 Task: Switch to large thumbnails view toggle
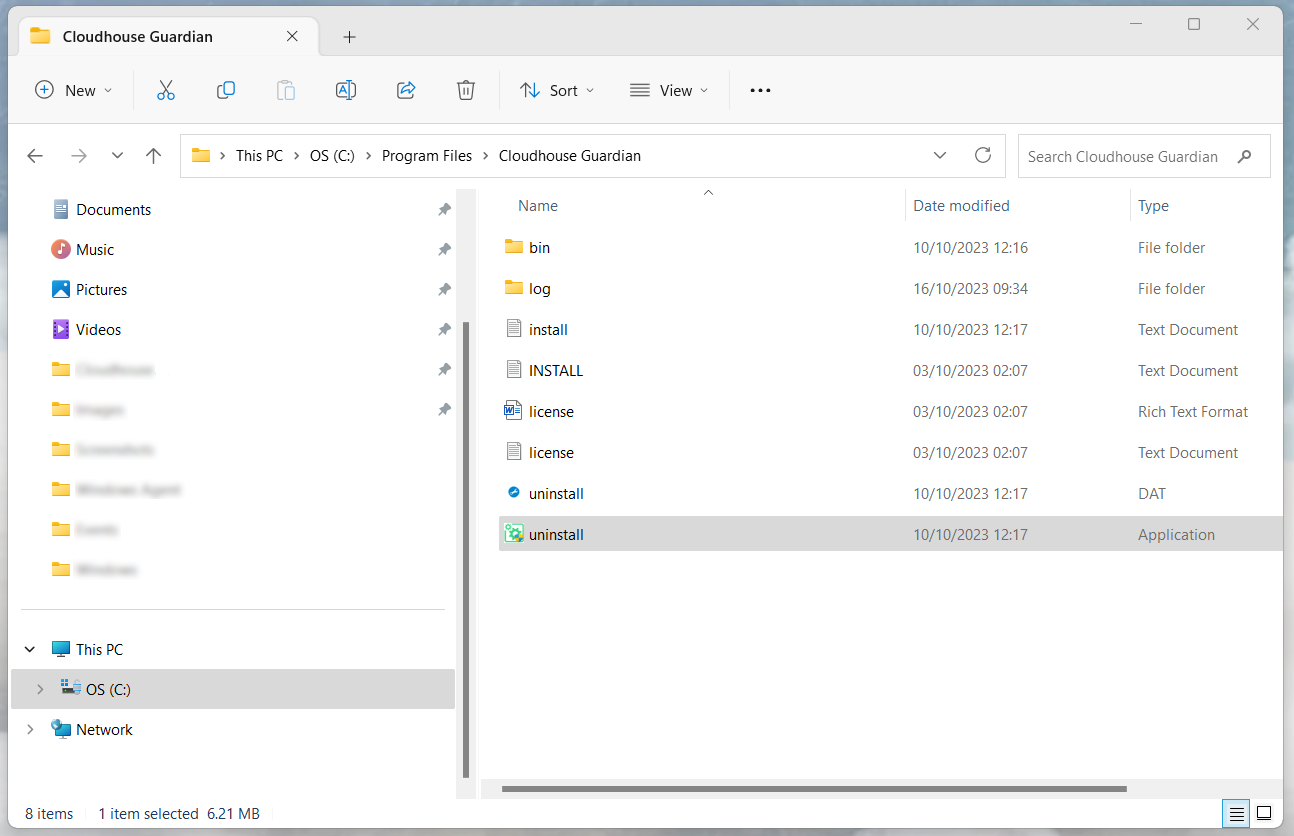pyautogui.click(x=1264, y=813)
